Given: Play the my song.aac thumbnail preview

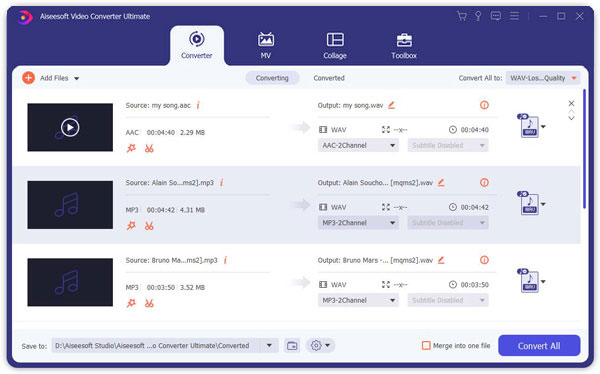Looking at the screenshot, I should [70, 127].
